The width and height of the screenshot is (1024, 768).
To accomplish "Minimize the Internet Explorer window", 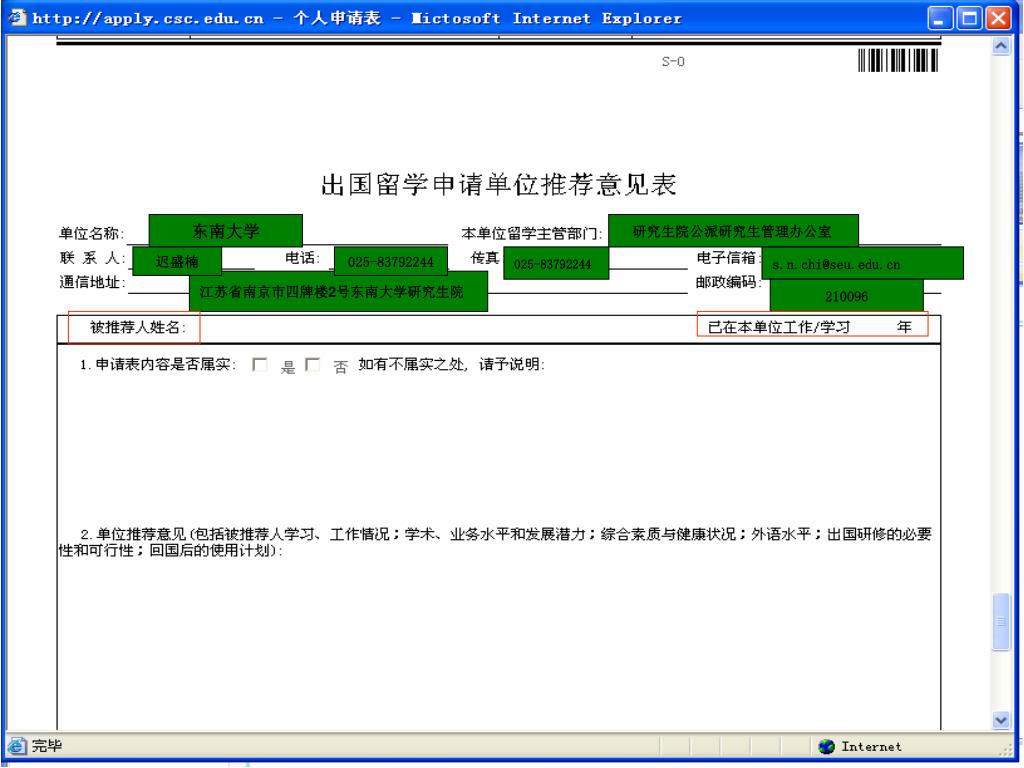I will 939,18.
